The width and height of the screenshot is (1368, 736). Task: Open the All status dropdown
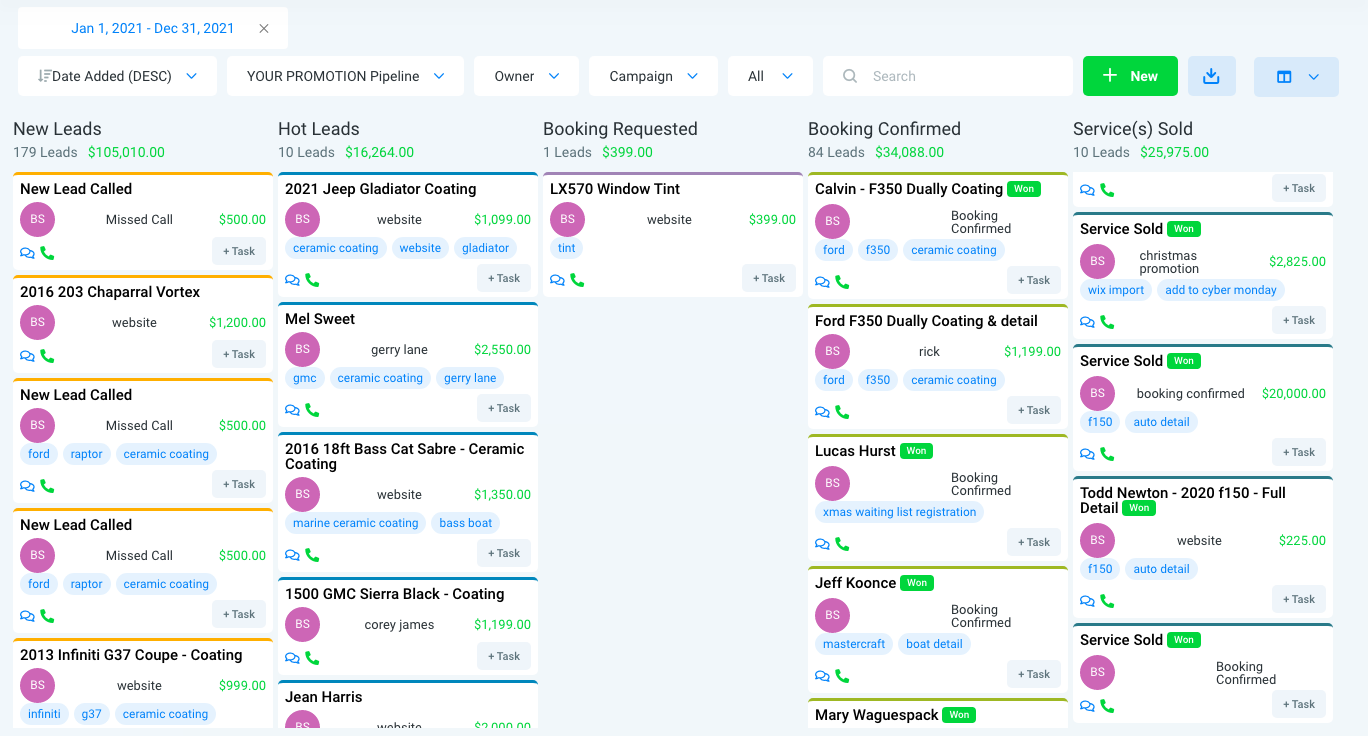770,76
